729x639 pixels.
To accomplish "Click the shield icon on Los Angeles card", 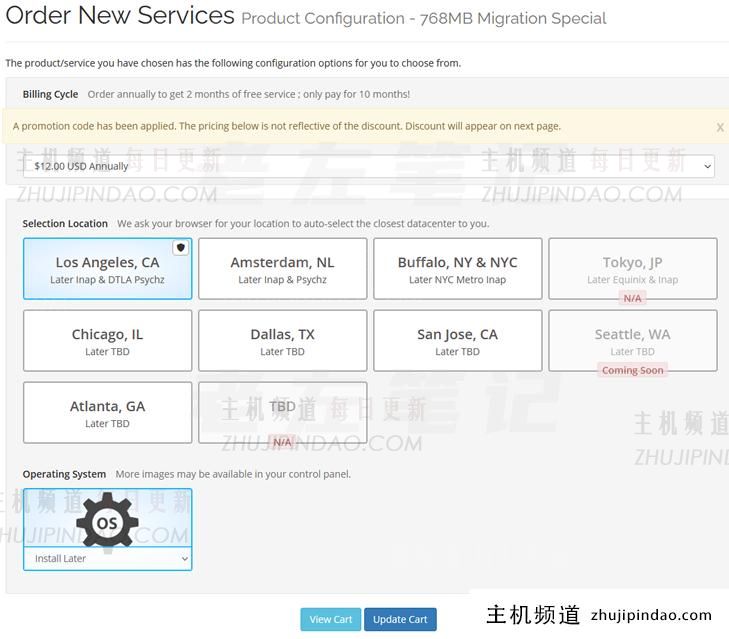I will click(x=180, y=248).
